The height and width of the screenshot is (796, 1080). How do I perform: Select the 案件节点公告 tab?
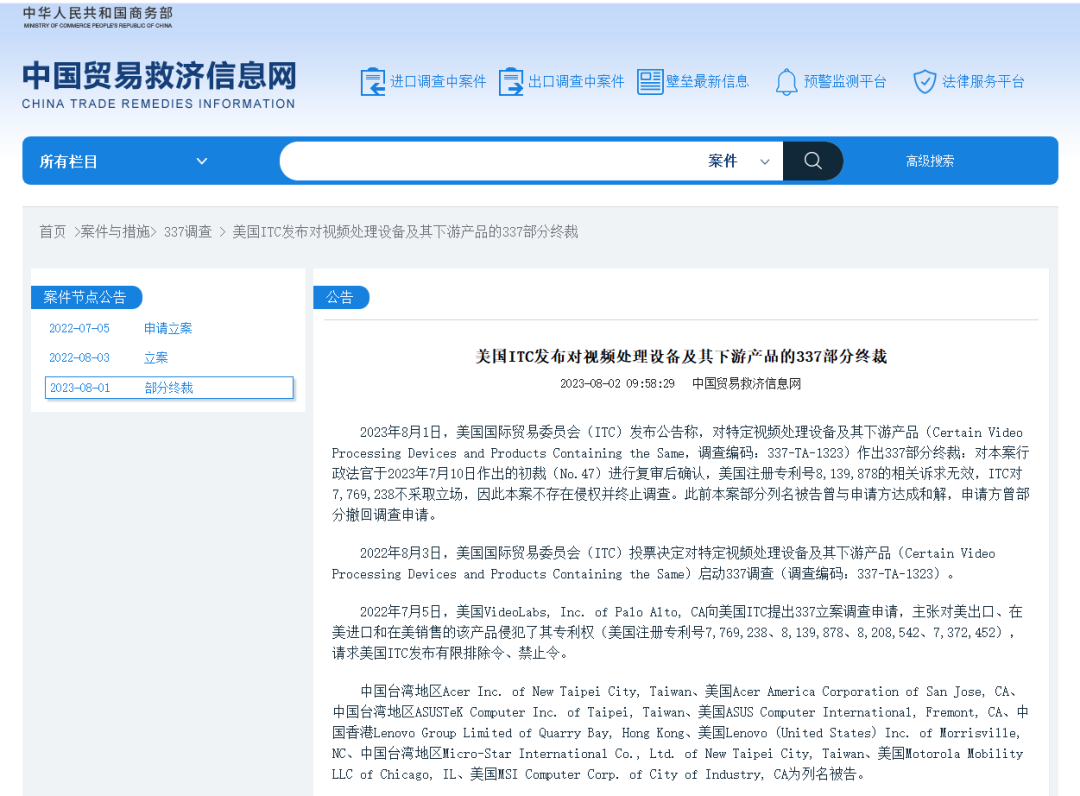pyautogui.click(x=86, y=297)
